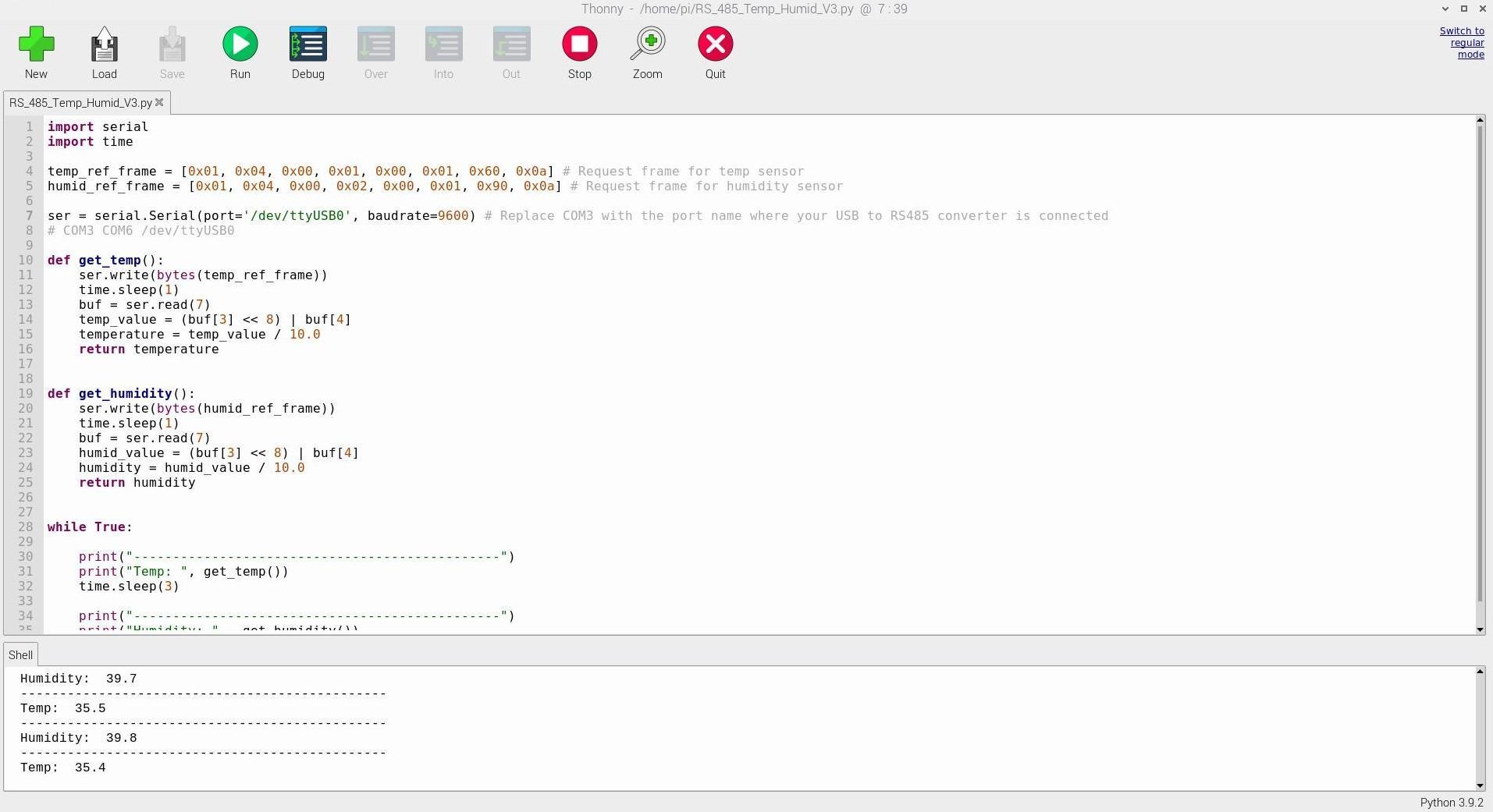This screenshot has width=1493, height=812.
Task: Click 'time.sleep(3)' on line 32
Action: coord(129,586)
